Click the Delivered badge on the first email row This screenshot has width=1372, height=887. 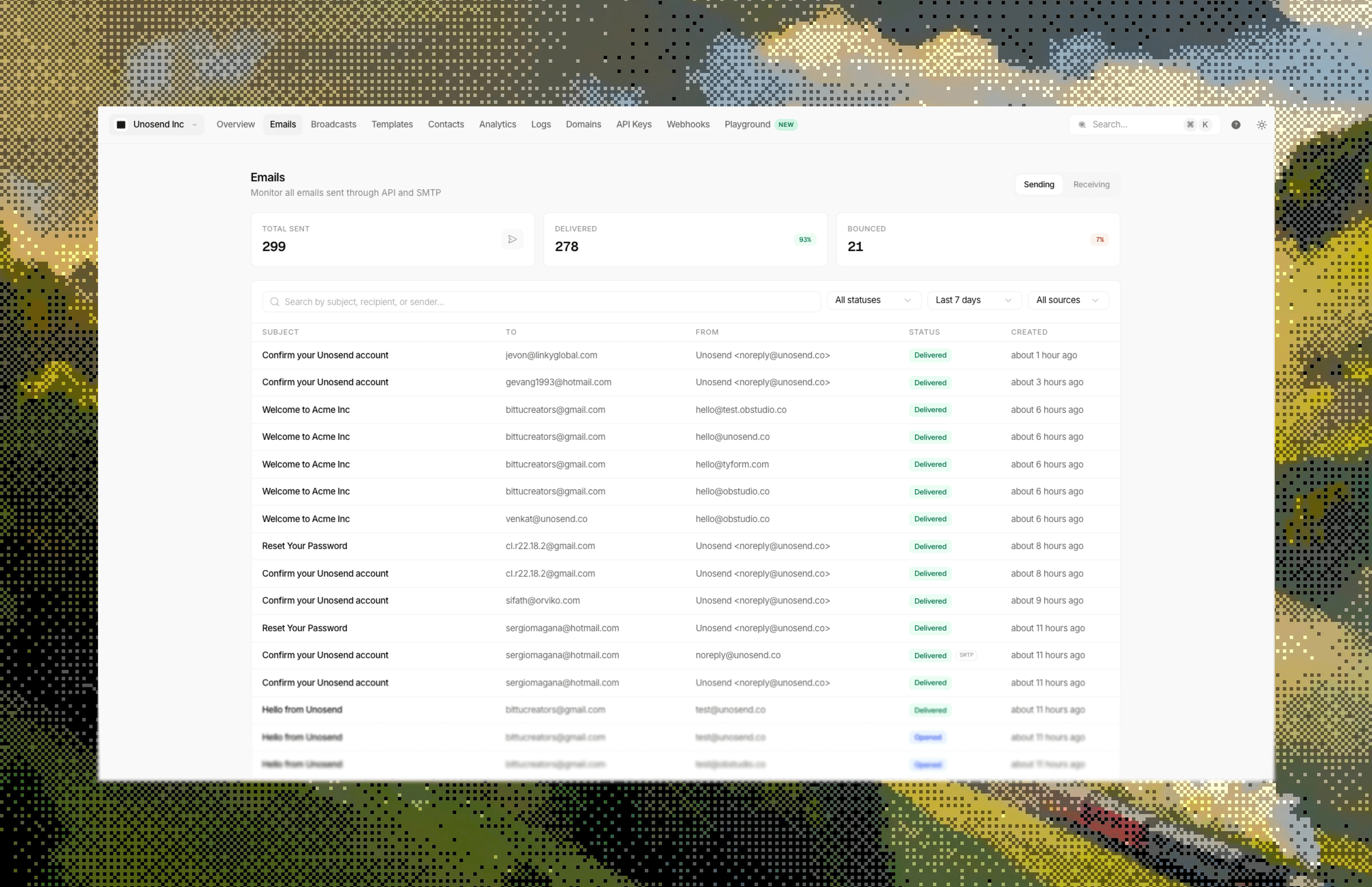pyautogui.click(x=930, y=355)
